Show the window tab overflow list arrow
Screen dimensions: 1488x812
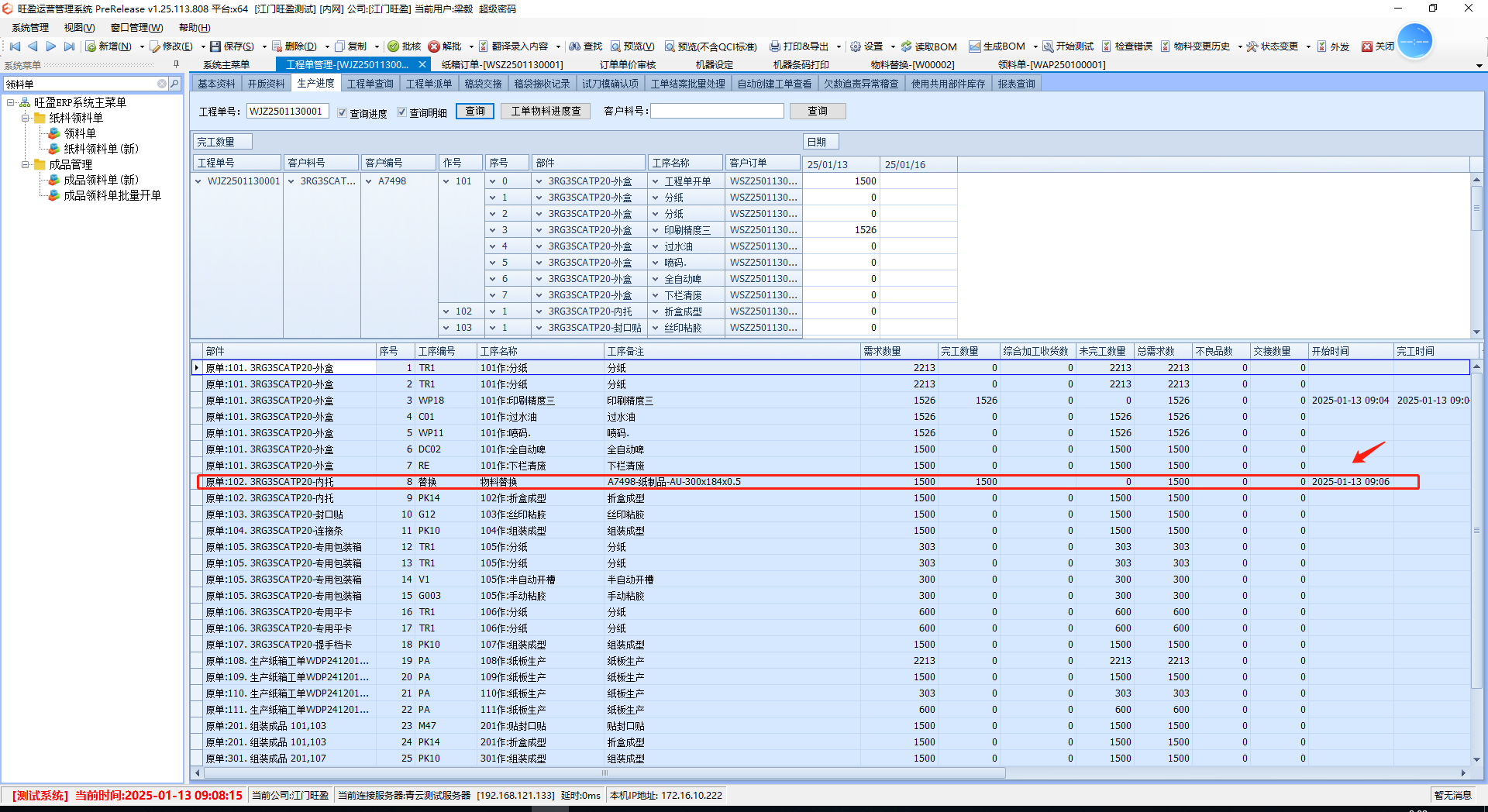[x=1479, y=66]
